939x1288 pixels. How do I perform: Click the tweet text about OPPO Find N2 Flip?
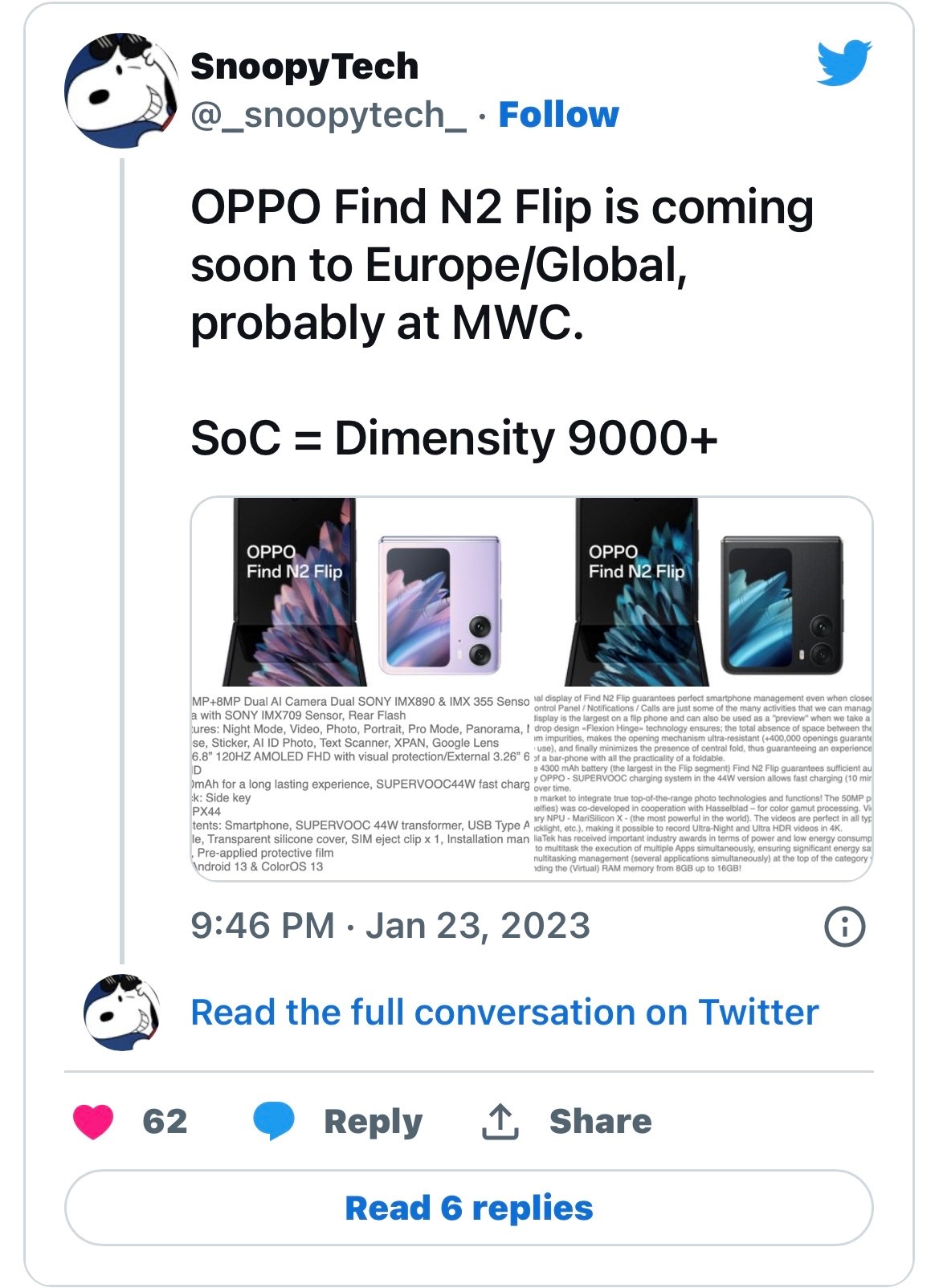click(x=501, y=265)
